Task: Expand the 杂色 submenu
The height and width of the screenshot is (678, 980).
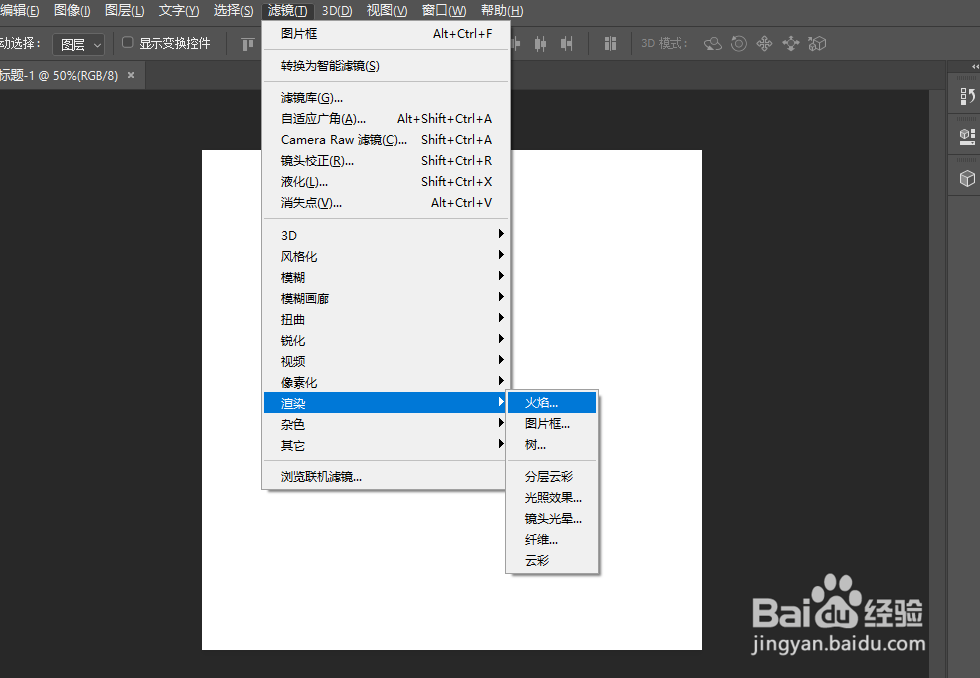Action: [x=384, y=424]
